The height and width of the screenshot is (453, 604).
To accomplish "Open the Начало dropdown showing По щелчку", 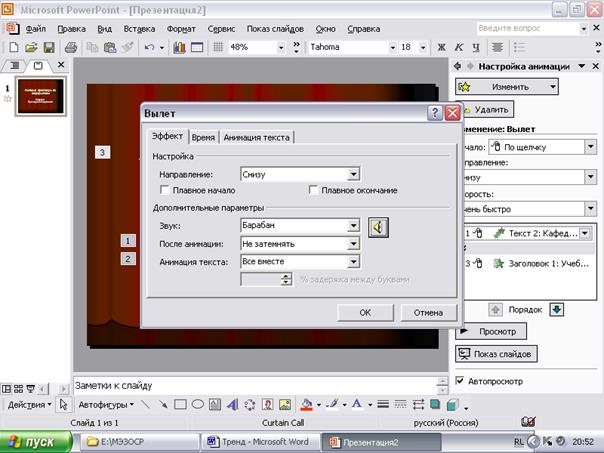I will point(590,147).
